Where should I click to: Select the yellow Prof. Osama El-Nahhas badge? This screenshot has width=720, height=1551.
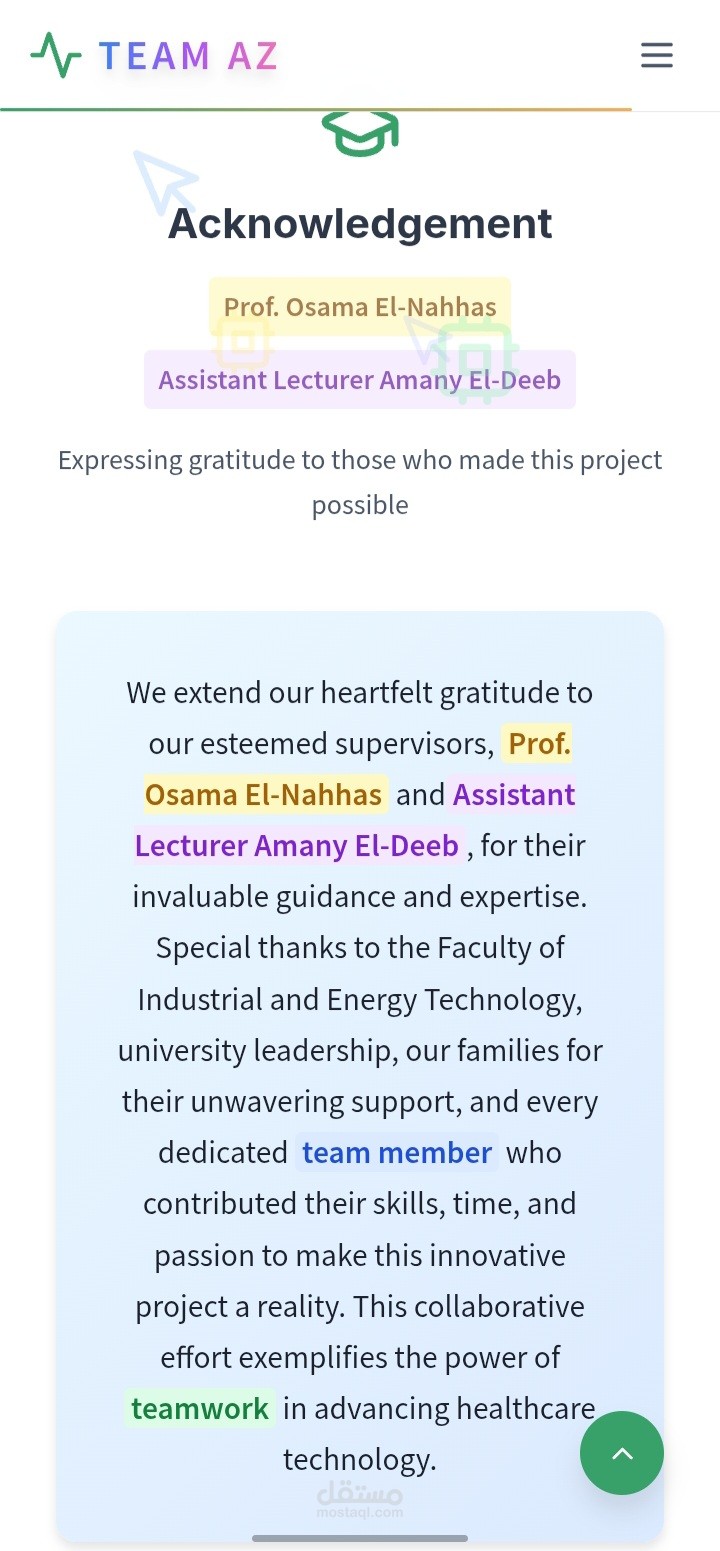tap(360, 306)
